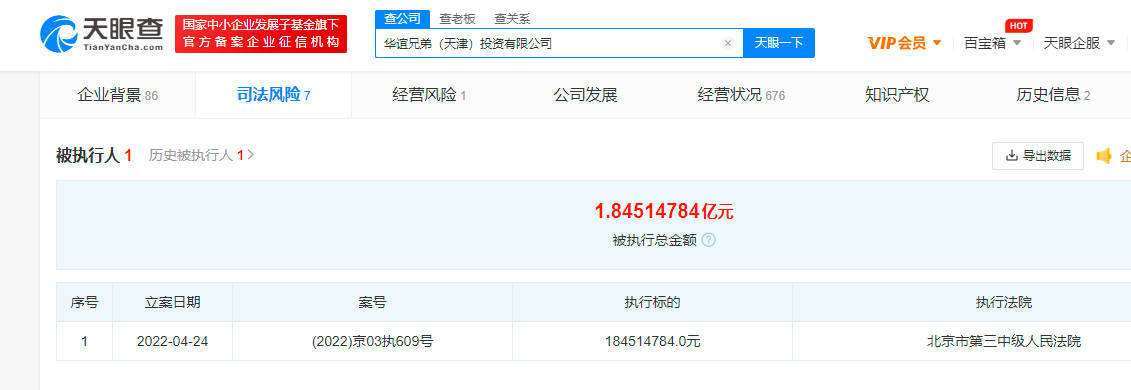Click the 案号 column header
This screenshot has width=1131, height=390.
click(x=373, y=303)
